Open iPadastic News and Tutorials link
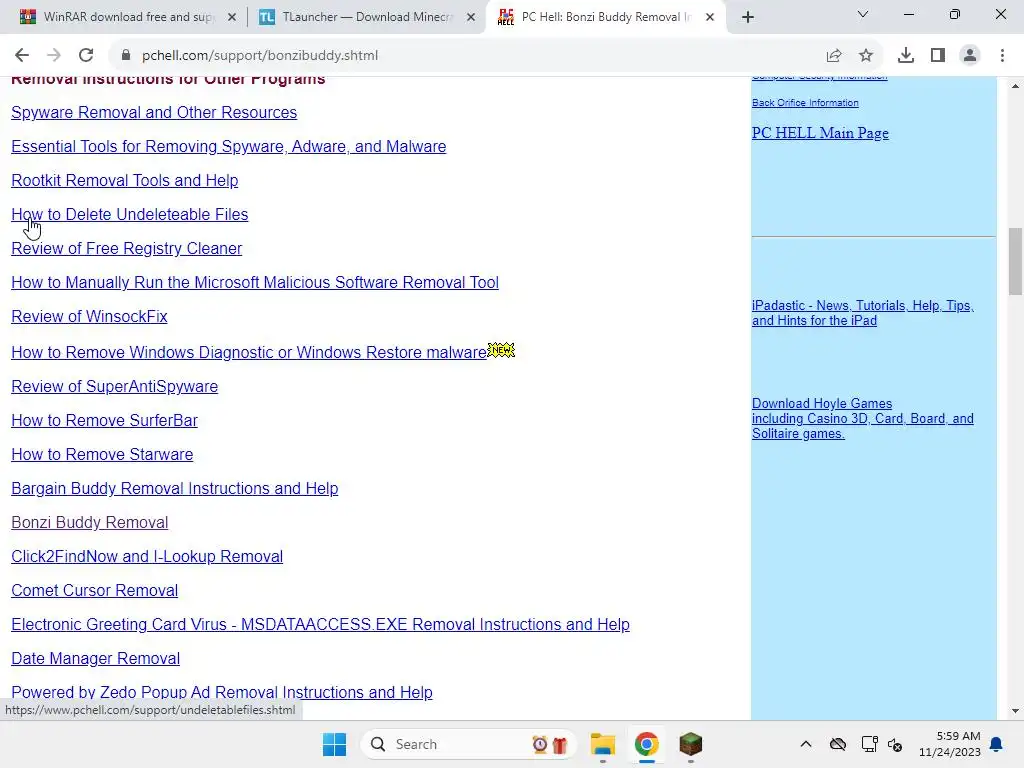This screenshot has height=768, width=1024. (862, 313)
